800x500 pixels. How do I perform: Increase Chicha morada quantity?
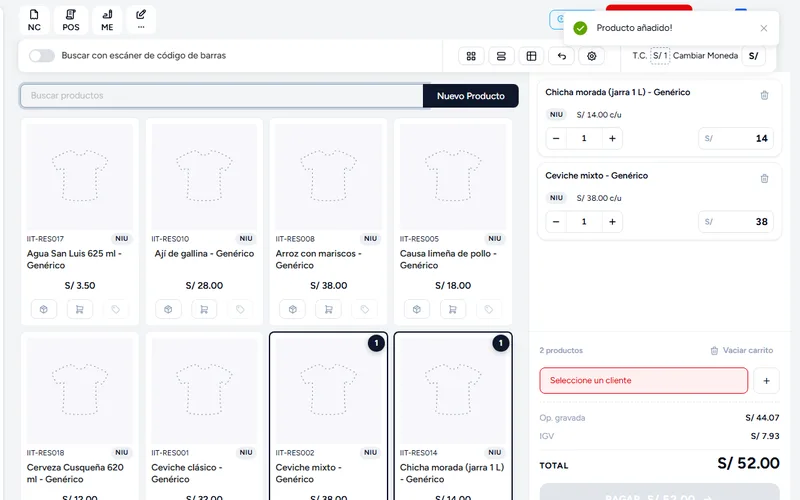[612, 138]
